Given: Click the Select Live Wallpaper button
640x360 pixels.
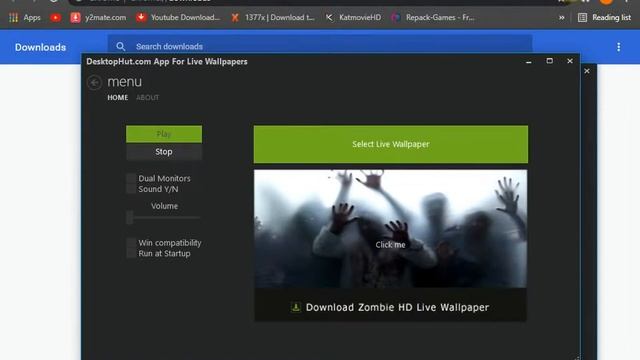Looking at the screenshot, I should pyautogui.click(x=391, y=144).
